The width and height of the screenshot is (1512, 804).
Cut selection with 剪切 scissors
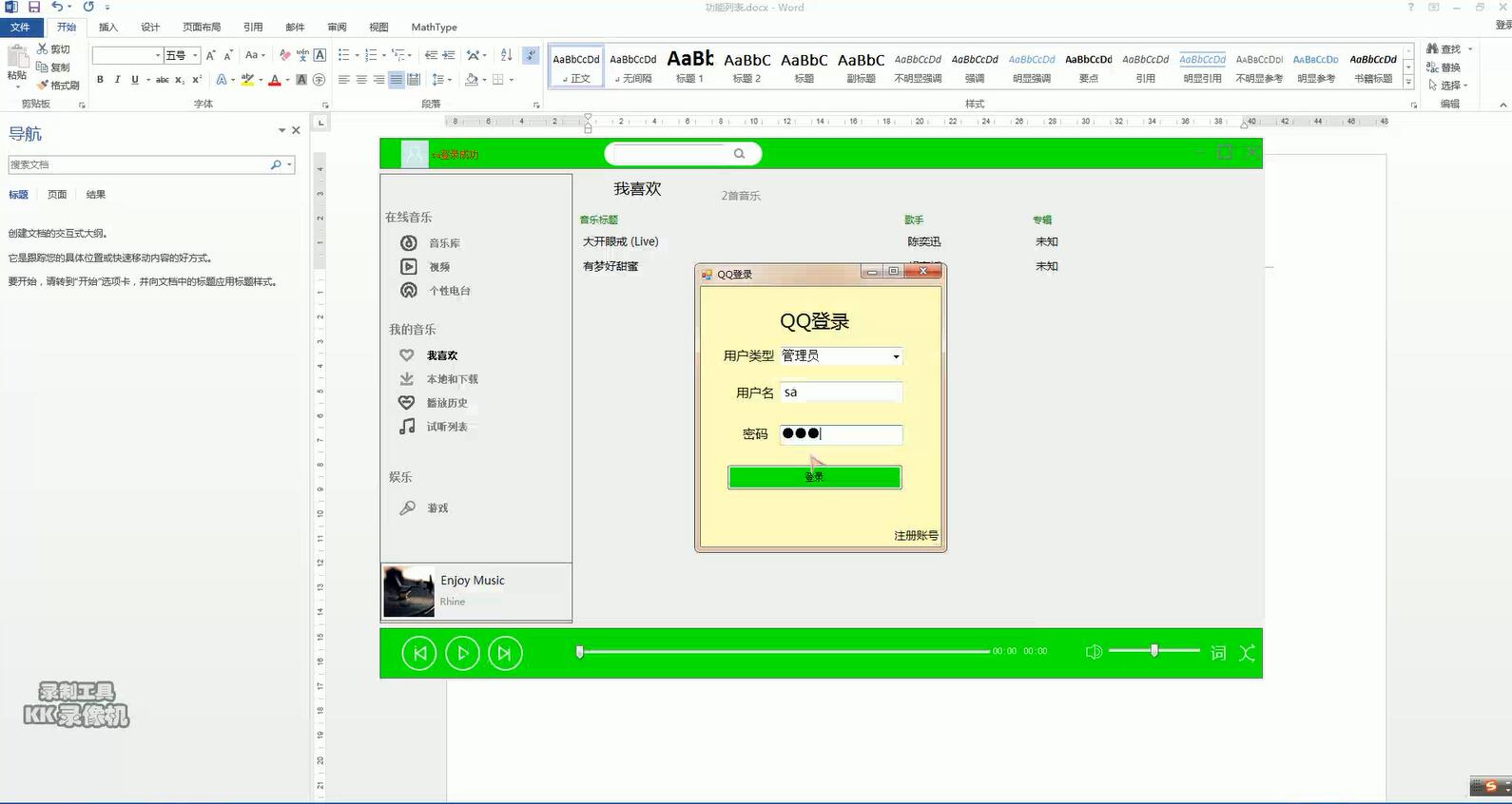click(x=53, y=49)
